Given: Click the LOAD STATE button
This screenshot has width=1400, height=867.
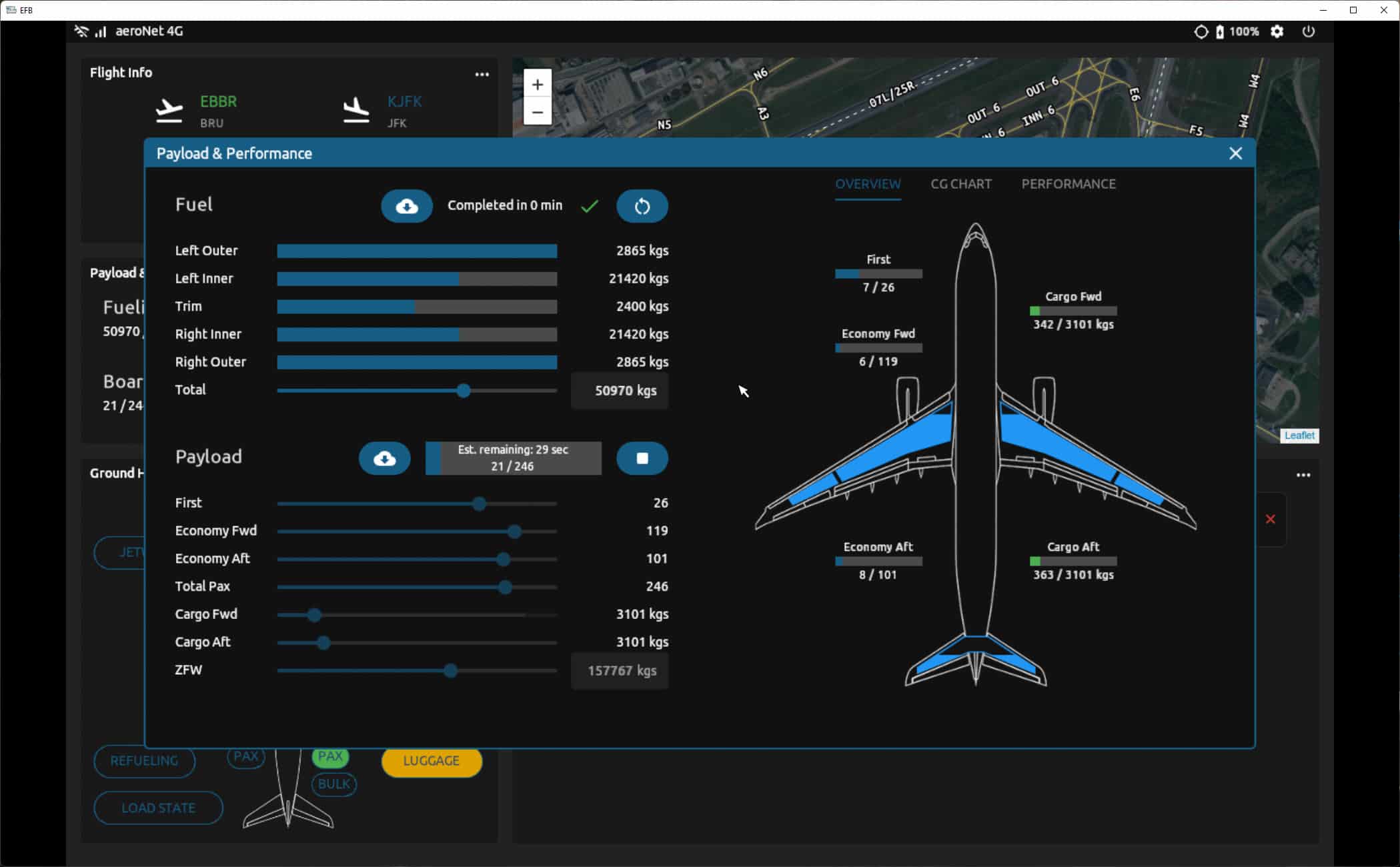Looking at the screenshot, I should [158, 808].
